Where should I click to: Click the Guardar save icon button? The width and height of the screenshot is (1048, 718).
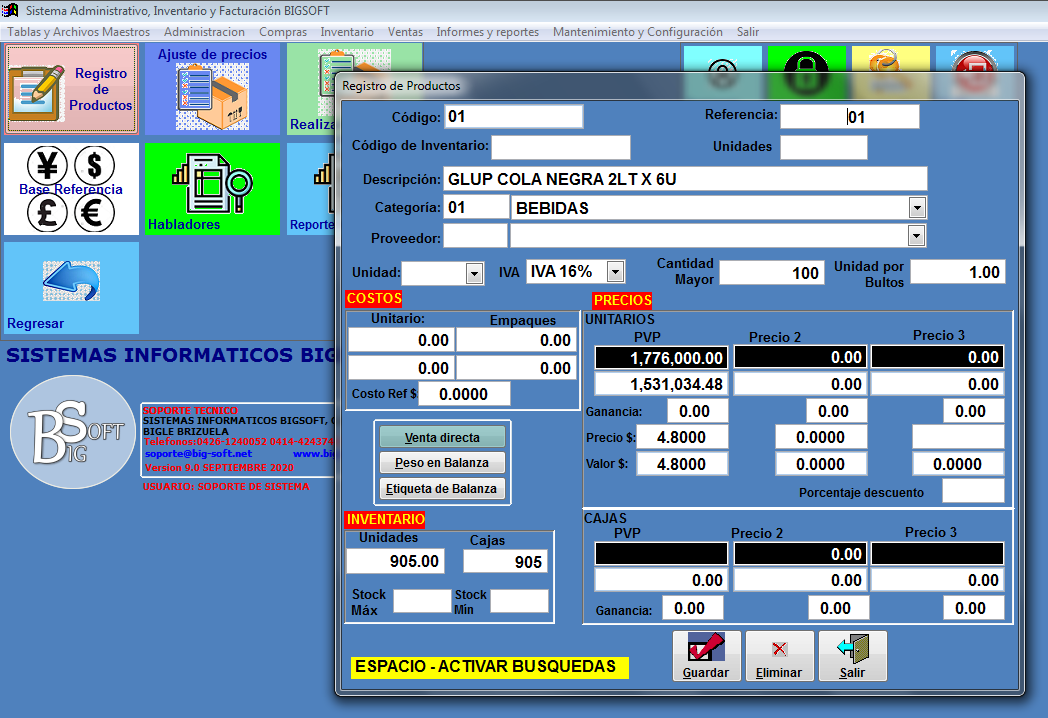pos(706,656)
